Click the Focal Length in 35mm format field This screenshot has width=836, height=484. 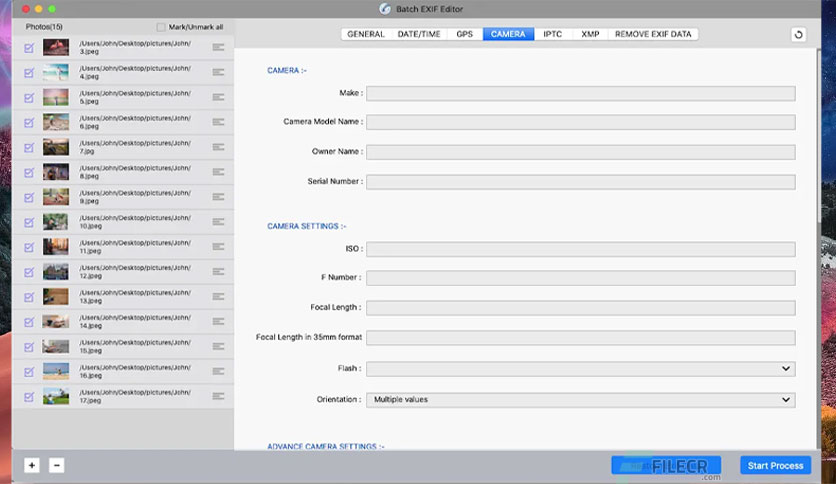coord(581,337)
